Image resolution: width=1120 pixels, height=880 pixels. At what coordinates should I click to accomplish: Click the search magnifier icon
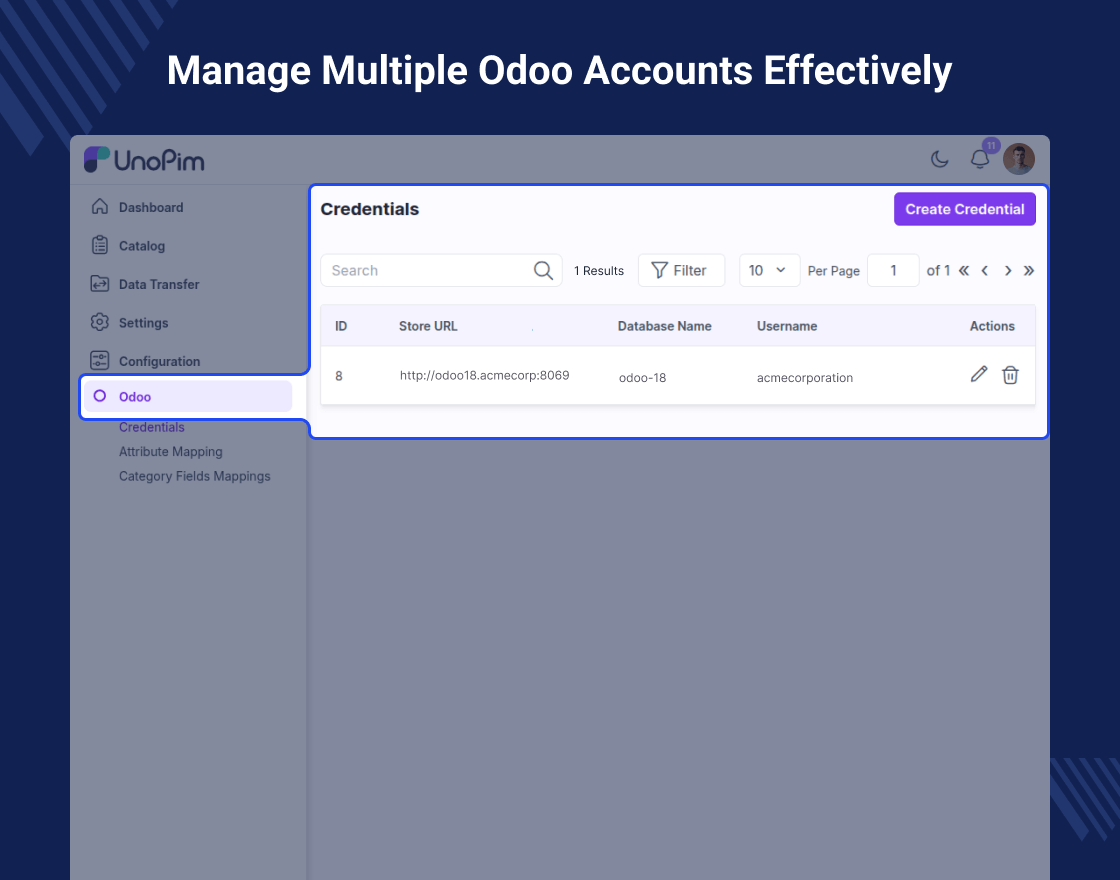pos(544,271)
